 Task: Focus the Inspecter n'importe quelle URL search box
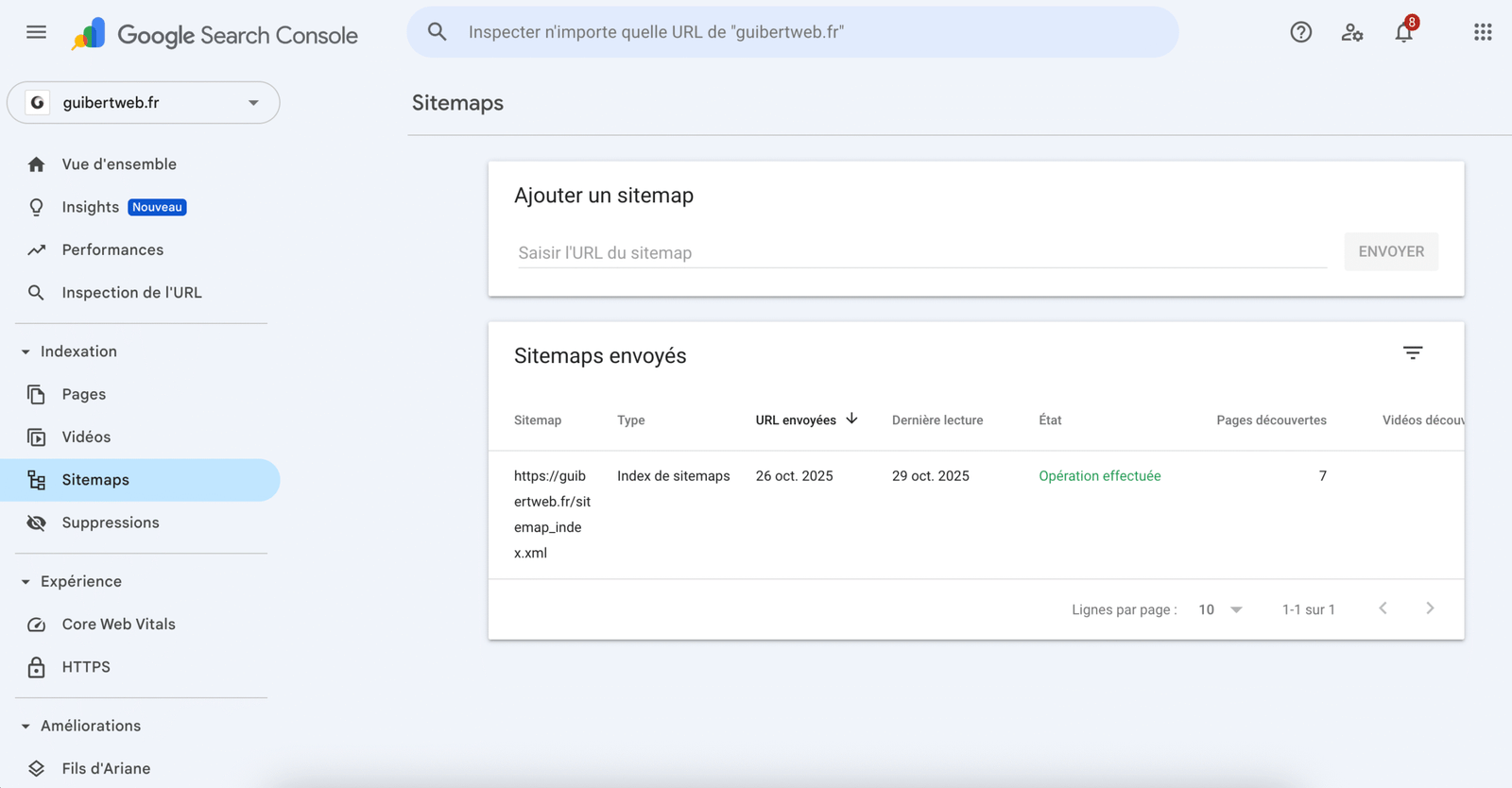click(x=793, y=32)
